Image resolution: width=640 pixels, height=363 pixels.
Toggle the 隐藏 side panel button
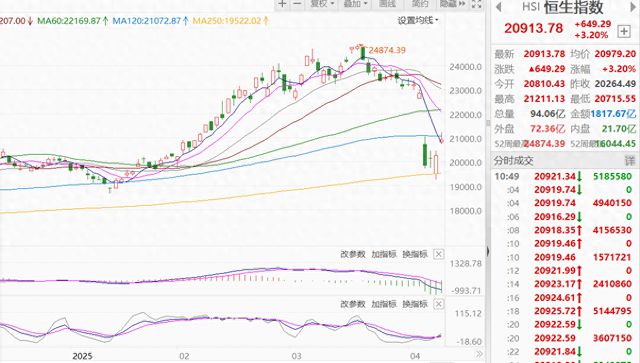(452, 4)
